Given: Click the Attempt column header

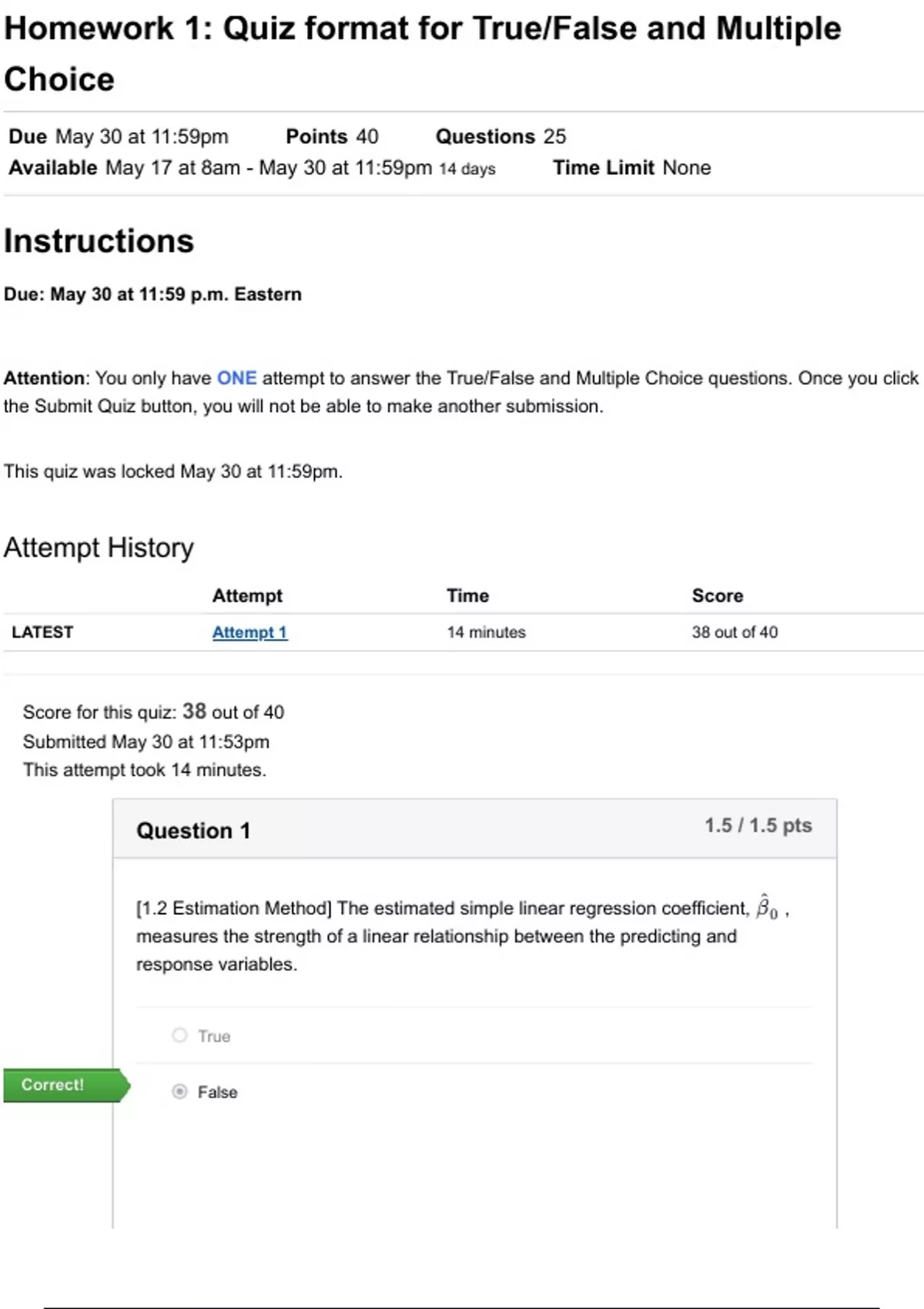Looking at the screenshot, I should pos(247,595).
